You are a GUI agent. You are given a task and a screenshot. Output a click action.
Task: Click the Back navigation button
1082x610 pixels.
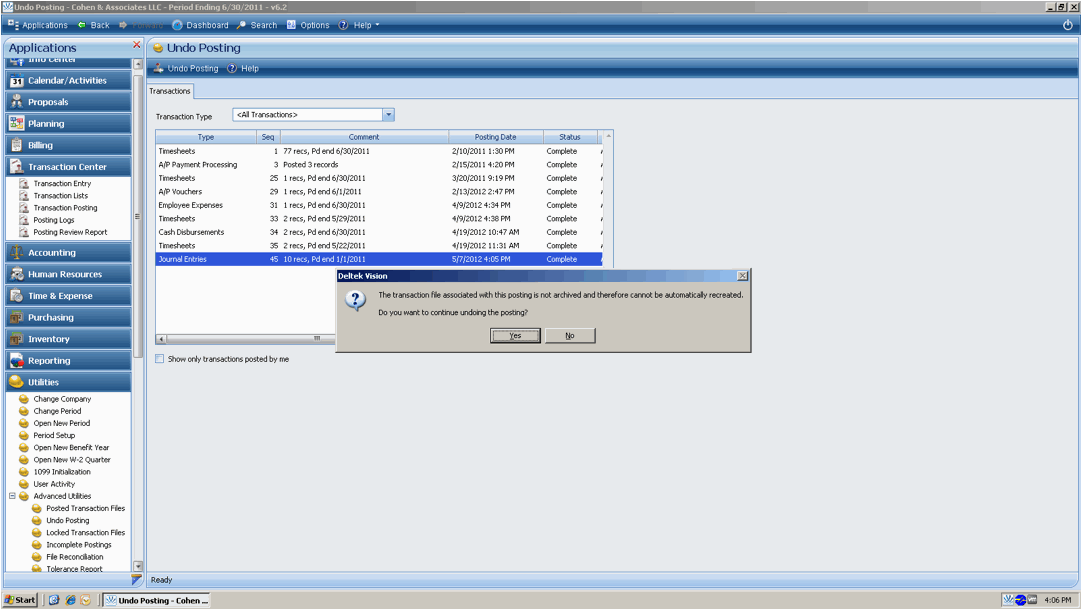pos(94,25)
